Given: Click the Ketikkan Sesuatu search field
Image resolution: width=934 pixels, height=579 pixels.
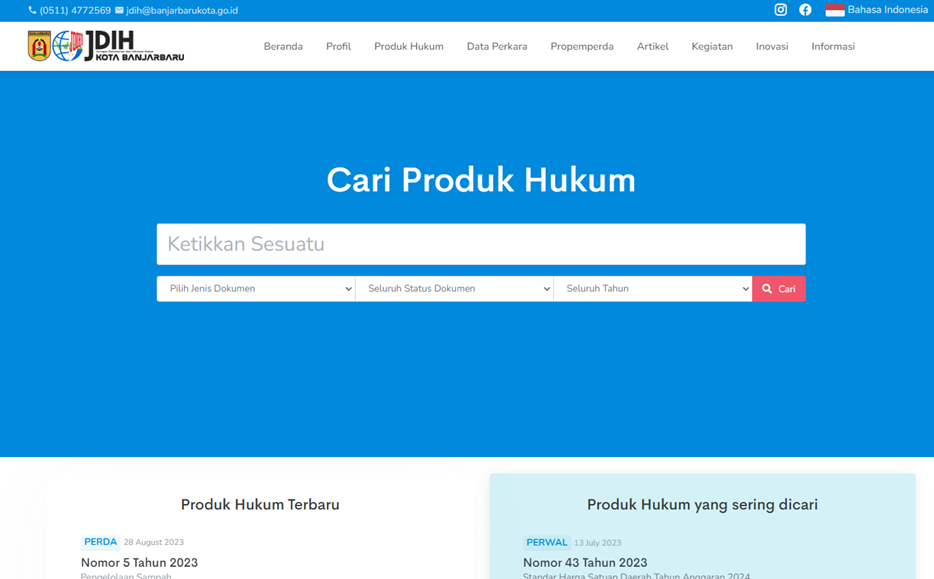Looking at the screenshot, I should click(481, 244).
